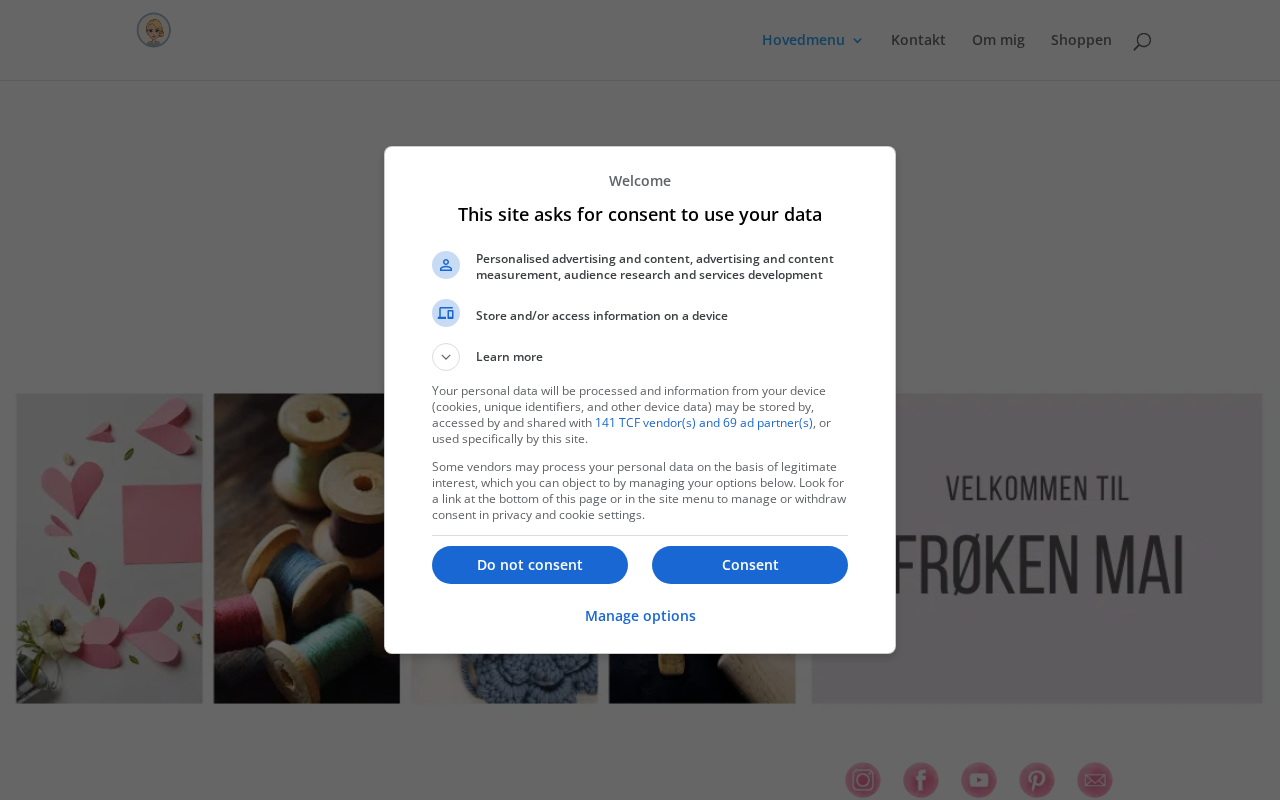Image resolution: width=1280 pixels, height=800 pixels.
Task: Open the Shoppen menu link
Action: click(1081, 40)
